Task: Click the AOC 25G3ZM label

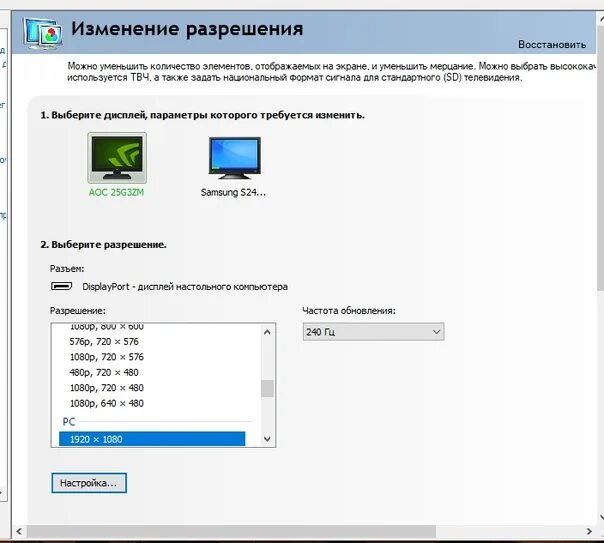Action: click(116, 192)
